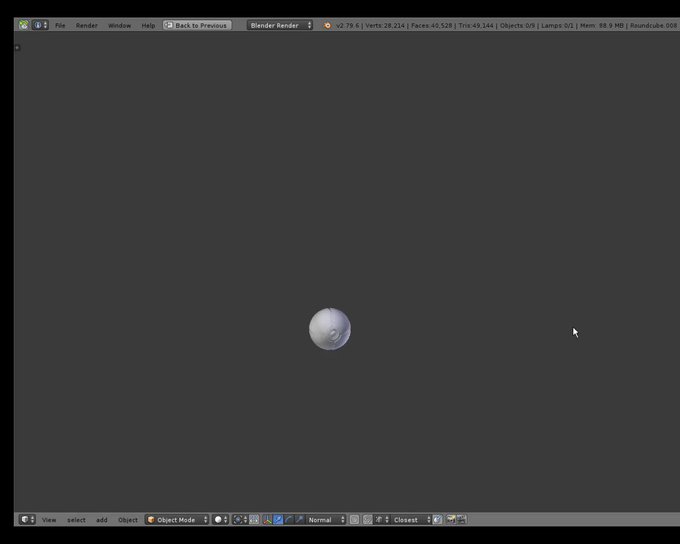Toggle align rotation with snapping target icon
The width and height of the screenshot is (680, 544).
438,520
